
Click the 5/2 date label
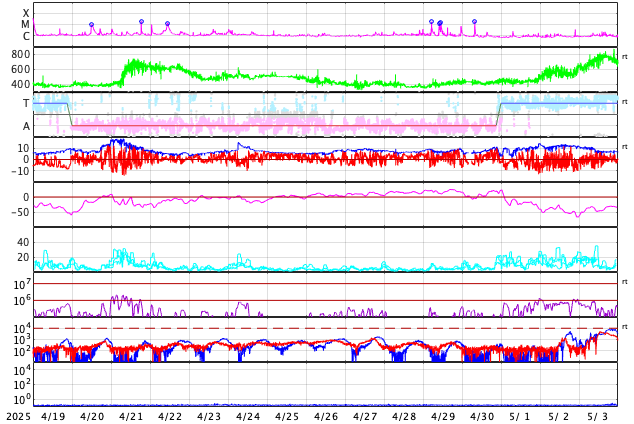click(x=559, y=417)
